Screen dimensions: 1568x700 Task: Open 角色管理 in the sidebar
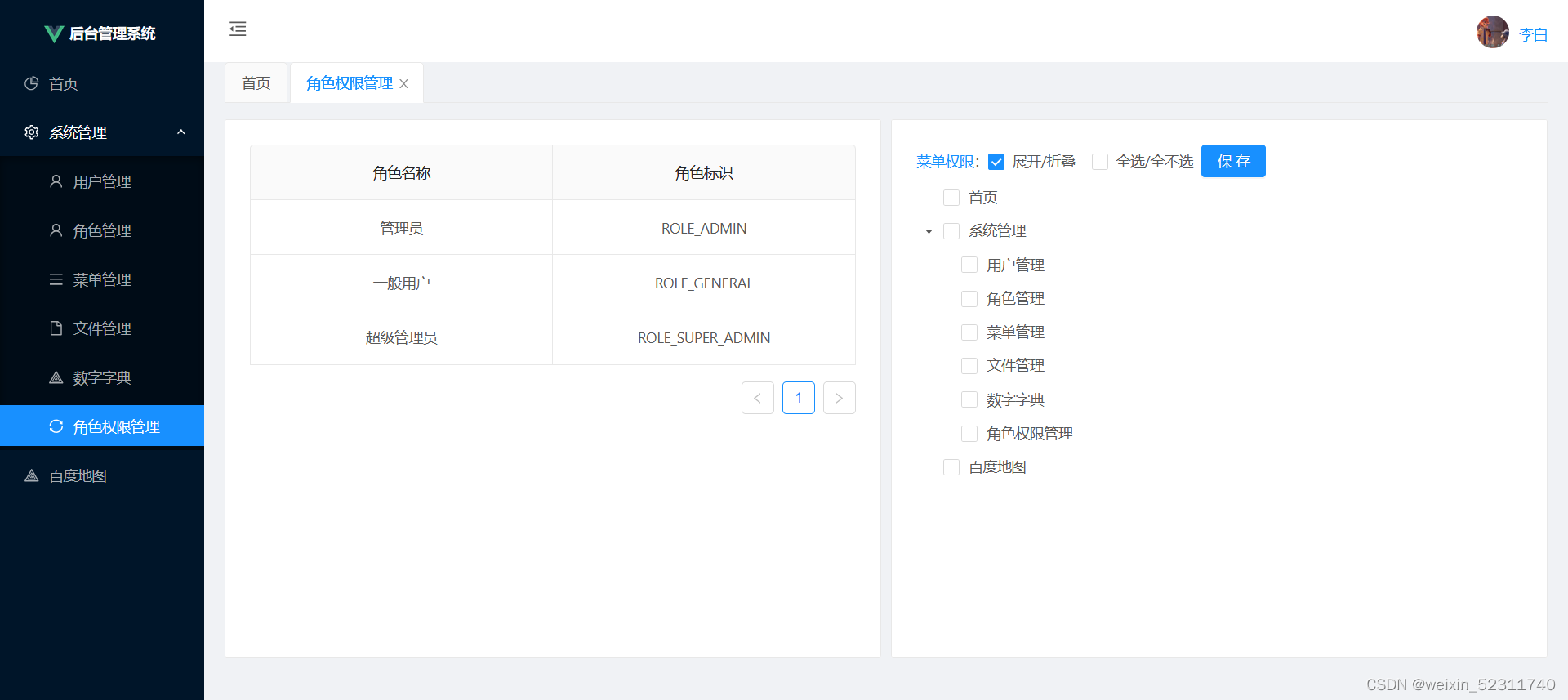click(x=102, y=230)
